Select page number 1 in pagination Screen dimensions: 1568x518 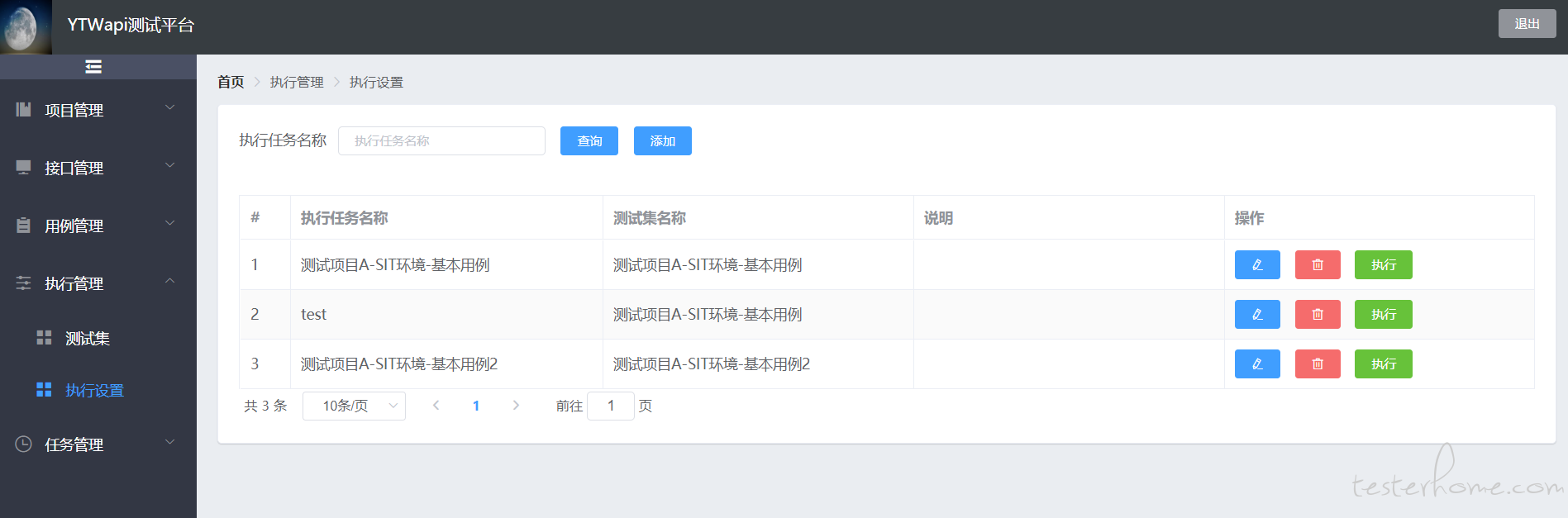pos(476,406)
